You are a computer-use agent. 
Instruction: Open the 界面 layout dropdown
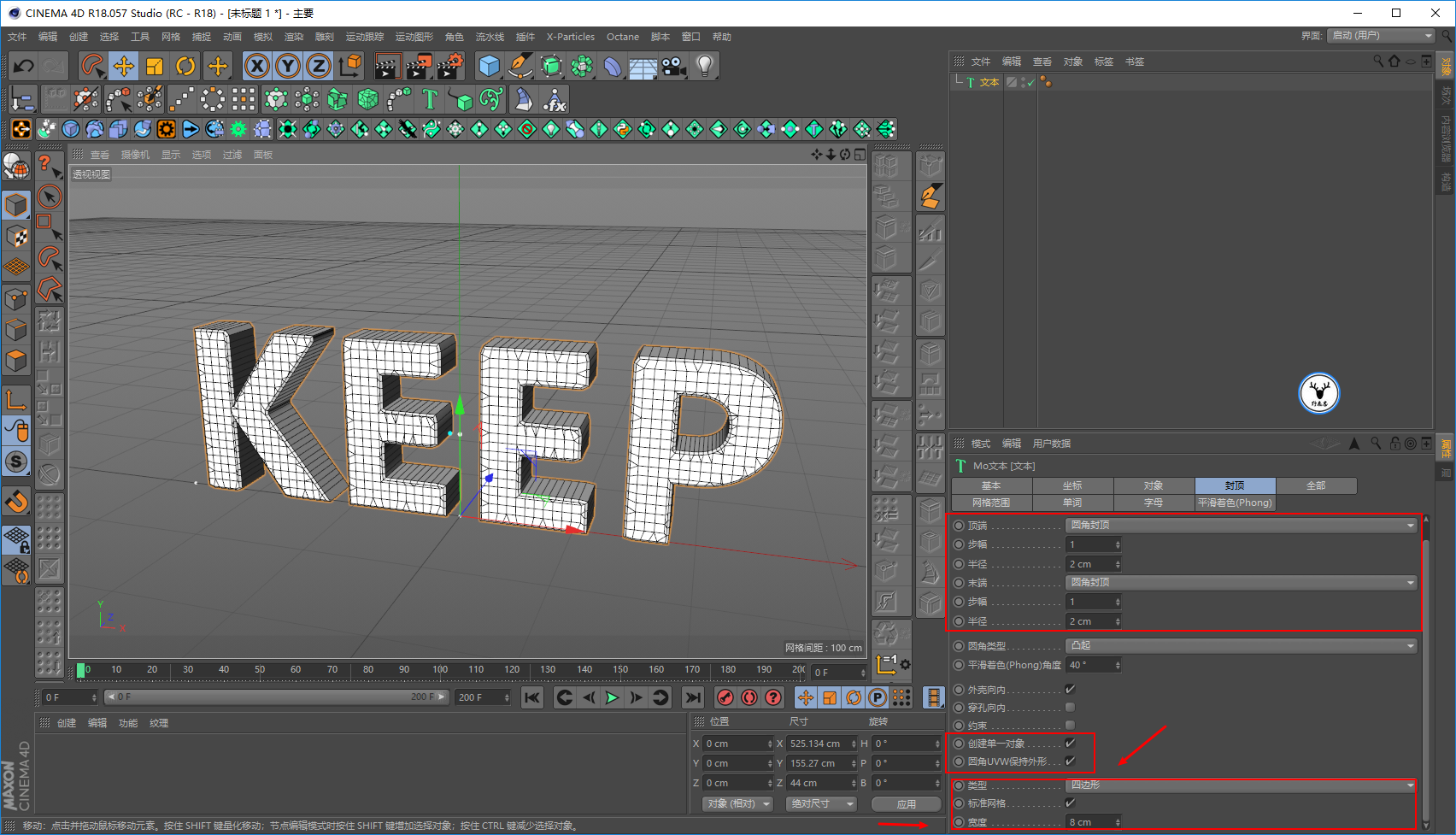pyautogui.click(x=1381, y=36)
